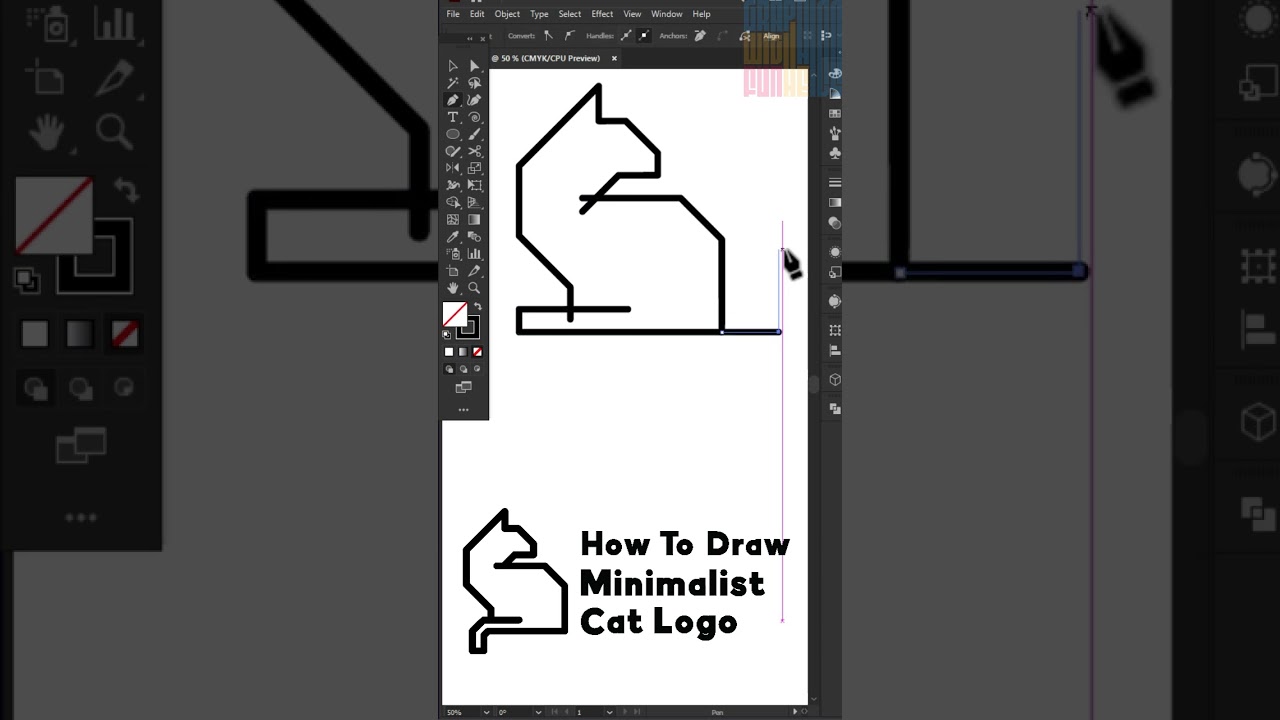Reset to default fill and stroke
This screenshot has height=720, width=1280.
[x=447, y=335]
